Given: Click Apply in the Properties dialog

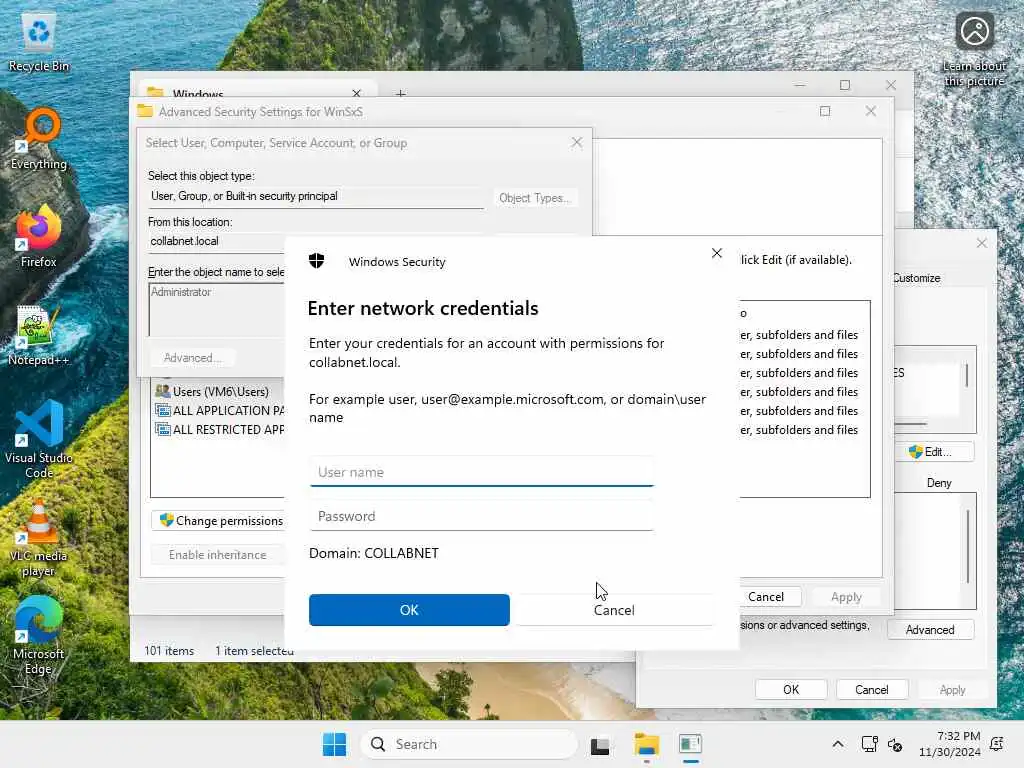Looking at the screenshot, I should pyautogui.click(x=952, y=690).
